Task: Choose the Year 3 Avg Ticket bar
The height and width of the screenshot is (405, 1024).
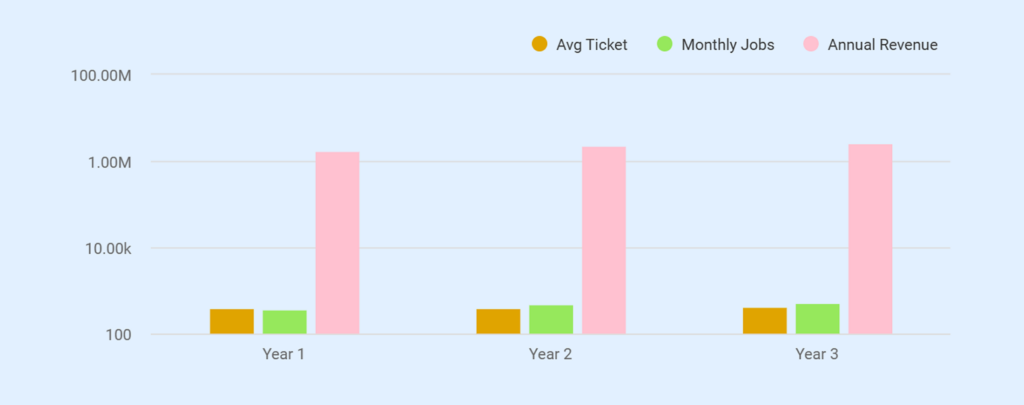Action: pyautogui.click(x=764, y=321)
